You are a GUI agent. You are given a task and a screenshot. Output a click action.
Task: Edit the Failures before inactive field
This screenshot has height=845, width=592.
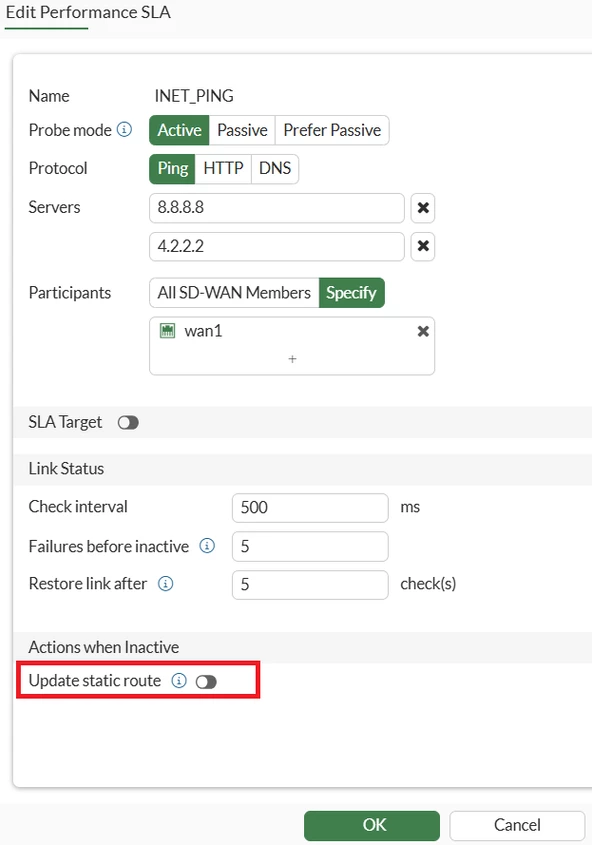tap(310, 546)
